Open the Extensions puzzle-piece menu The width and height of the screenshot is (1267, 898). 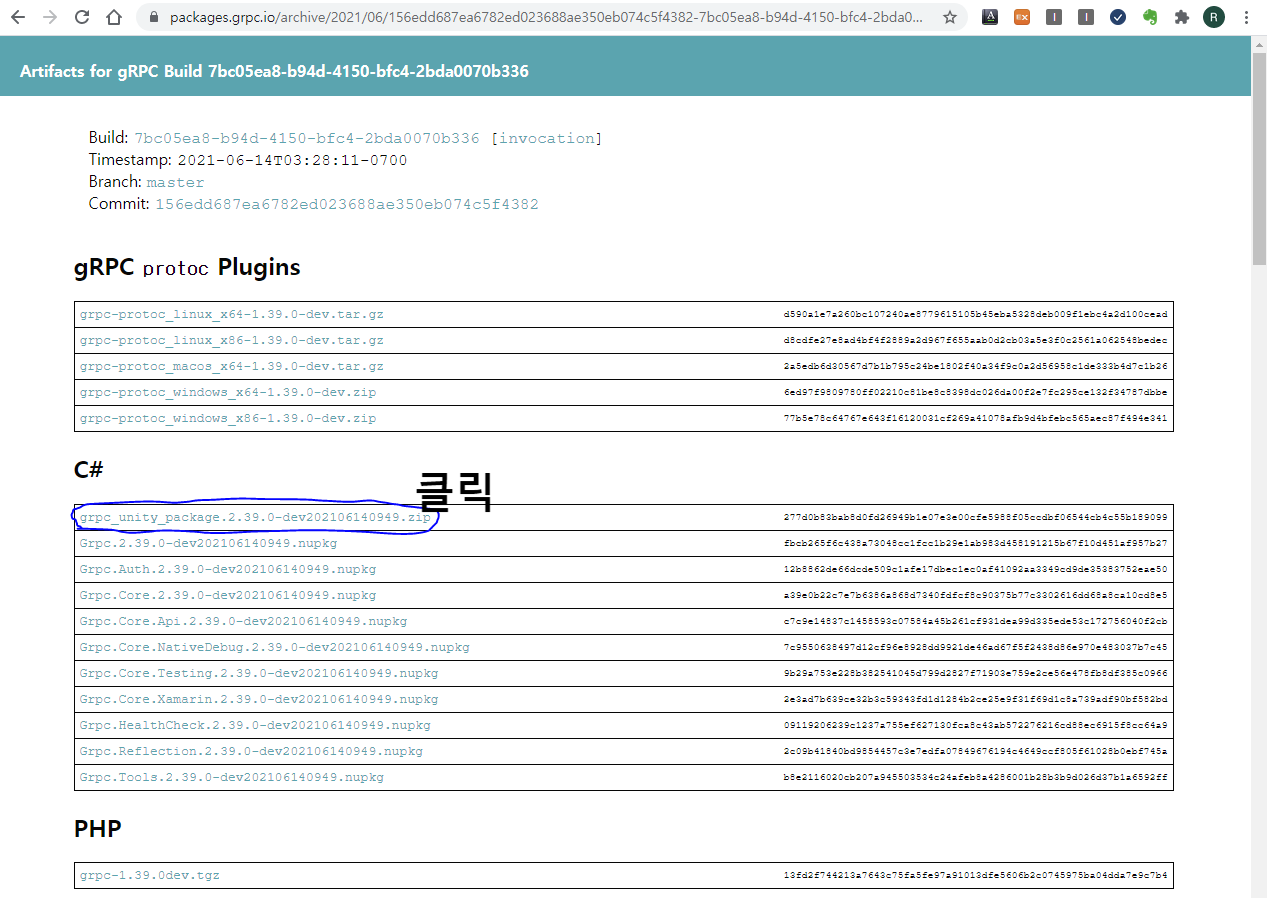(1182, 17)
